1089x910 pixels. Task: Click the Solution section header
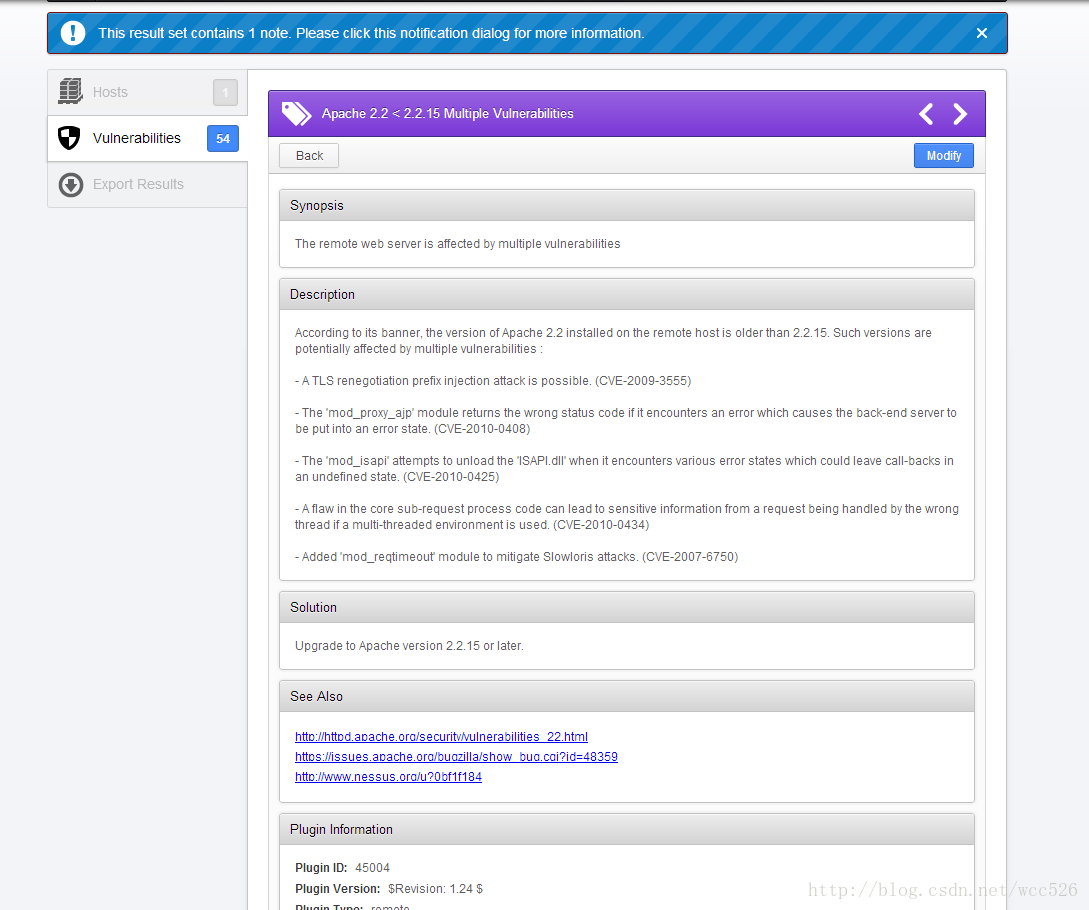click(x=626, y=607)
